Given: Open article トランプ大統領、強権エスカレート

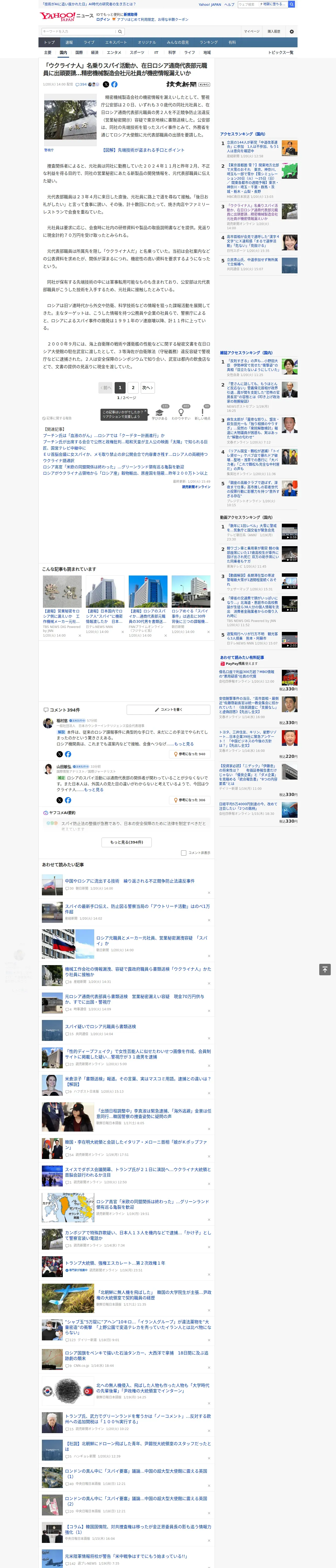Looking at the screenshot, I should click(115, 1263).
